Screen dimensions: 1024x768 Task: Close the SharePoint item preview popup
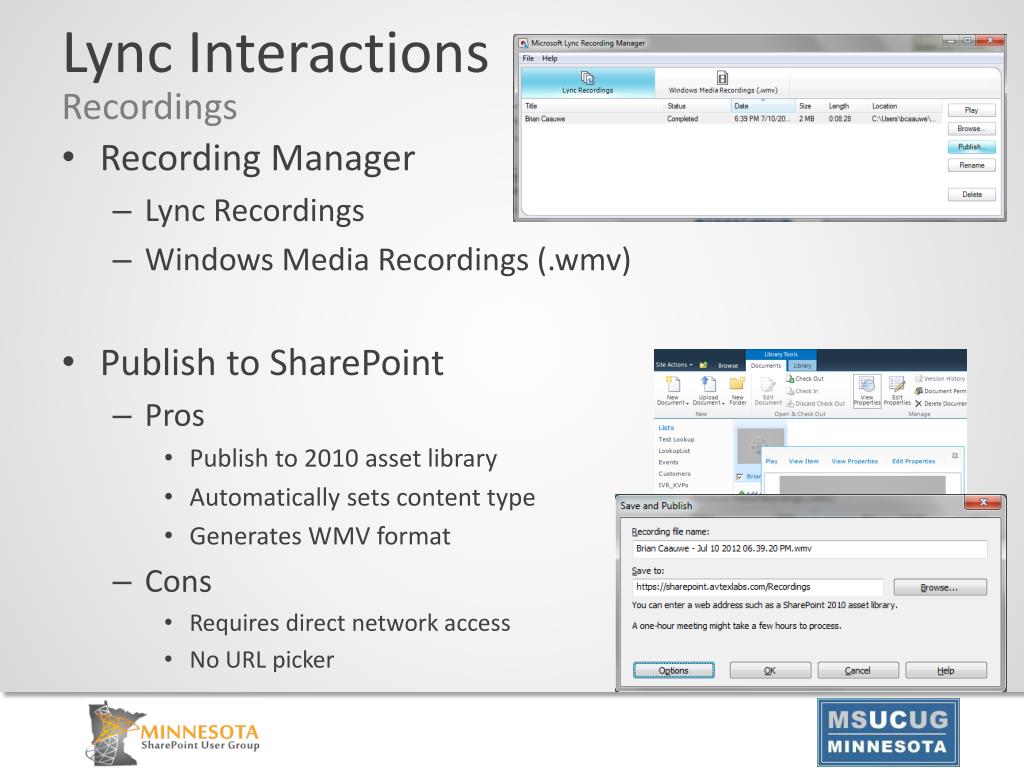pyautogui.click(x=955, y=455)
